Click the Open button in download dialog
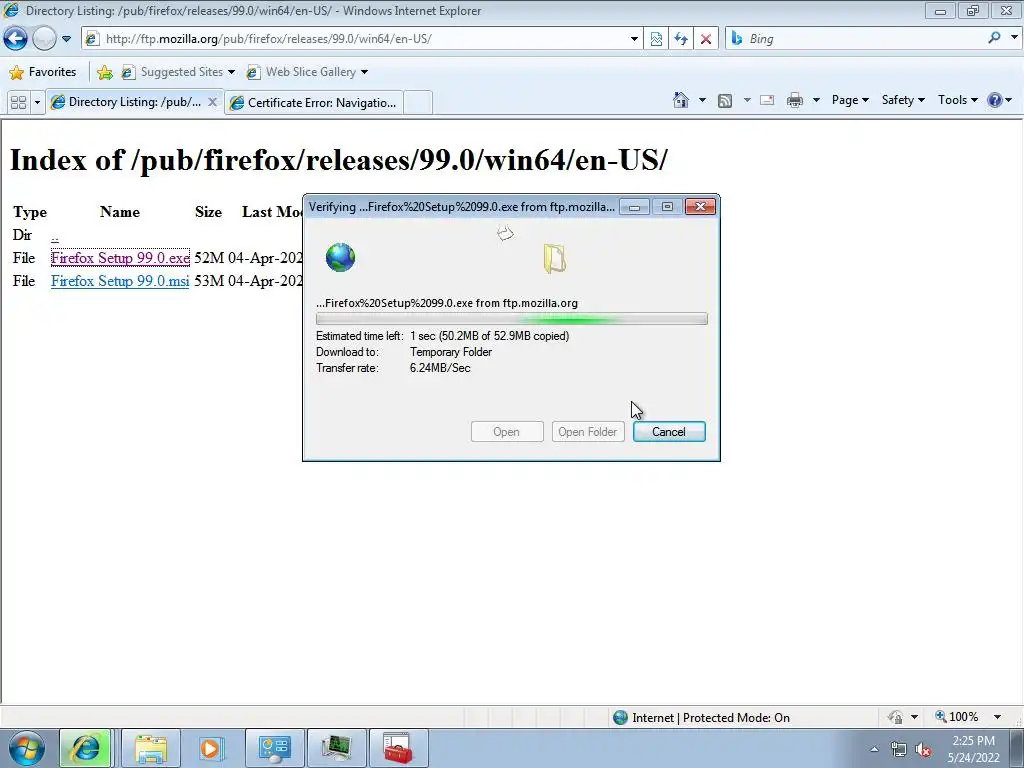The height and width of the screenshot is (768, 1024). [x=507, y=432]
